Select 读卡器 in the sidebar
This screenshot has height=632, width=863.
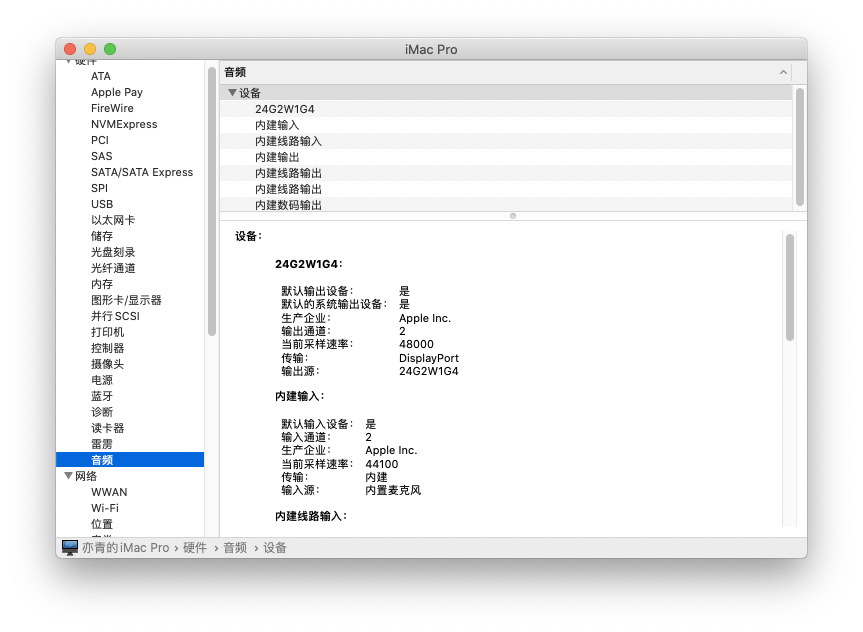pyautogui.click(x=107, y=427)
